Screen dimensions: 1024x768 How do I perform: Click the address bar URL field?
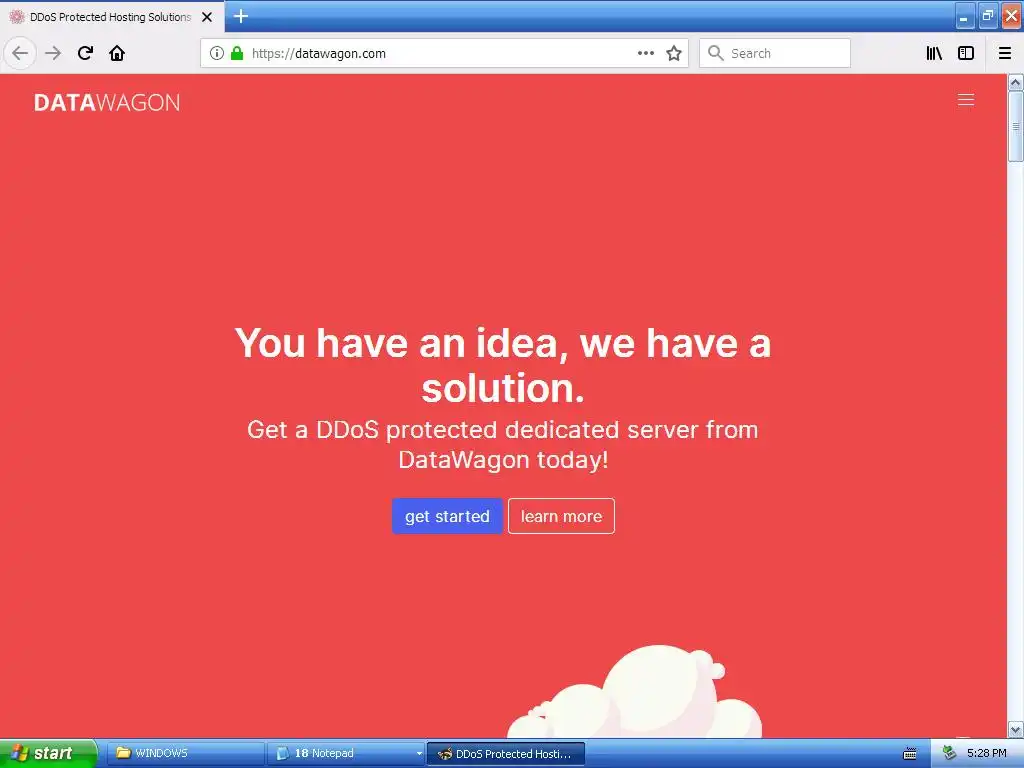click(x=444, y=53)
